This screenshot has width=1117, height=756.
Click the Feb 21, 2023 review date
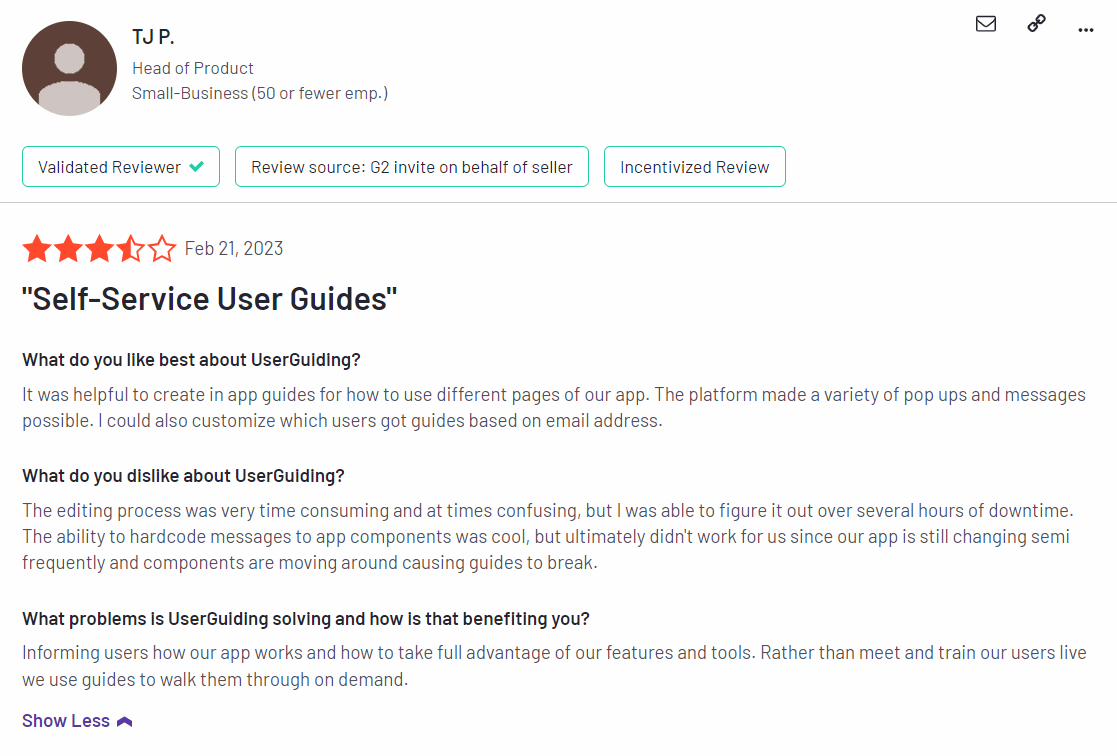click(x=234, y=249)
